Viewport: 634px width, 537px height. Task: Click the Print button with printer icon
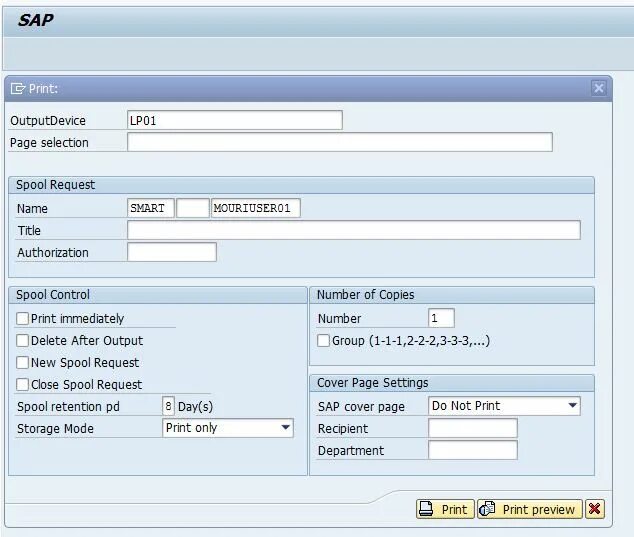445,509
